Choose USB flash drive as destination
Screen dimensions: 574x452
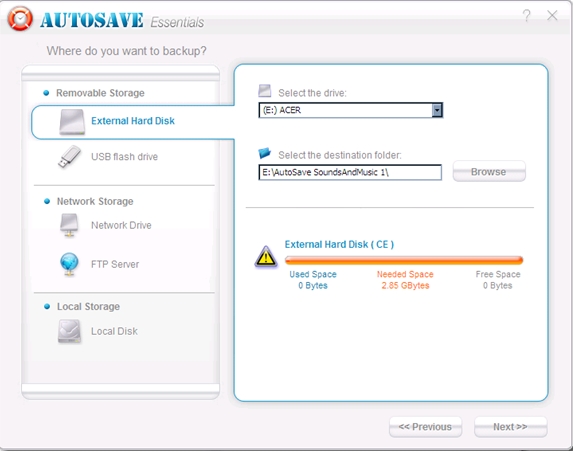pos(124,157)
